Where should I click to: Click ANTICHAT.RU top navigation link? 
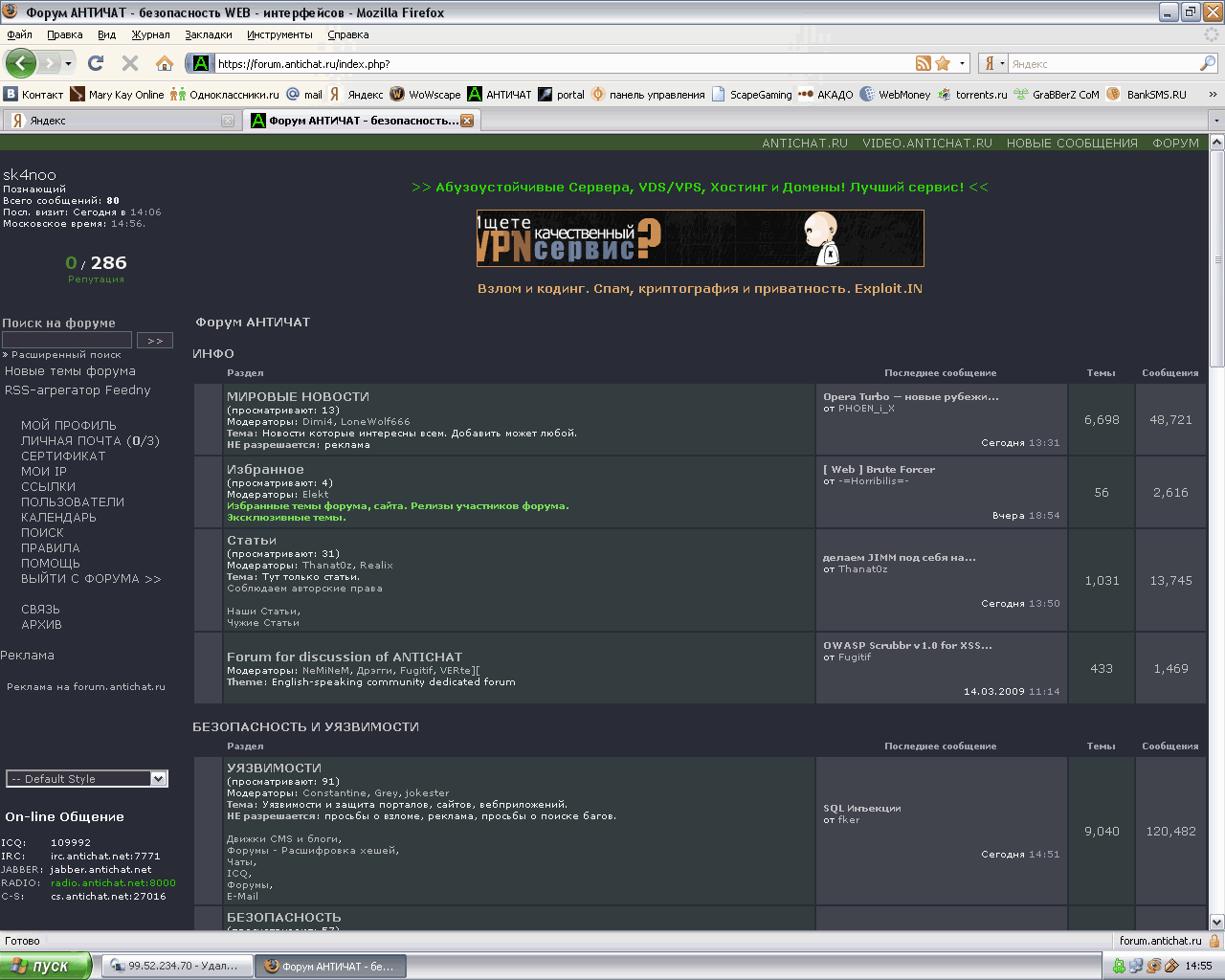tap(805, 143)
